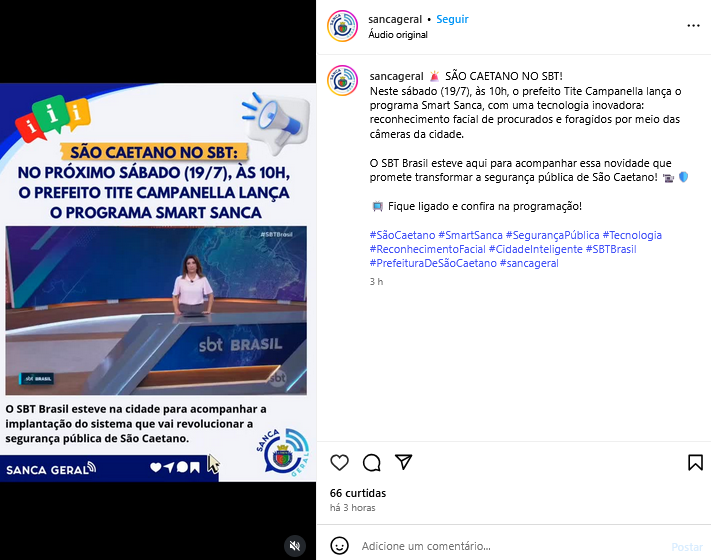Viewport: 711px width, 560px height.
Task: Open emoji picker smiley icon
Action: [339, 545]
